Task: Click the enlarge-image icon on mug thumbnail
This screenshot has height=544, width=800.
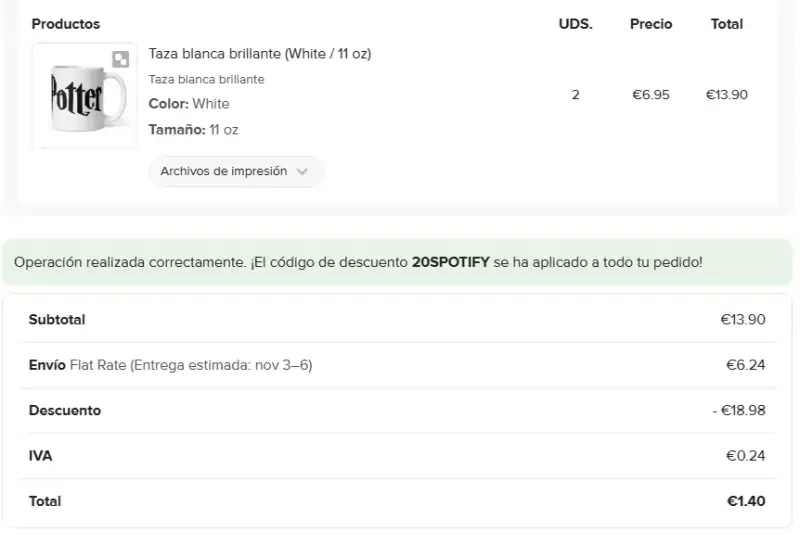Action: pos(120,59)
